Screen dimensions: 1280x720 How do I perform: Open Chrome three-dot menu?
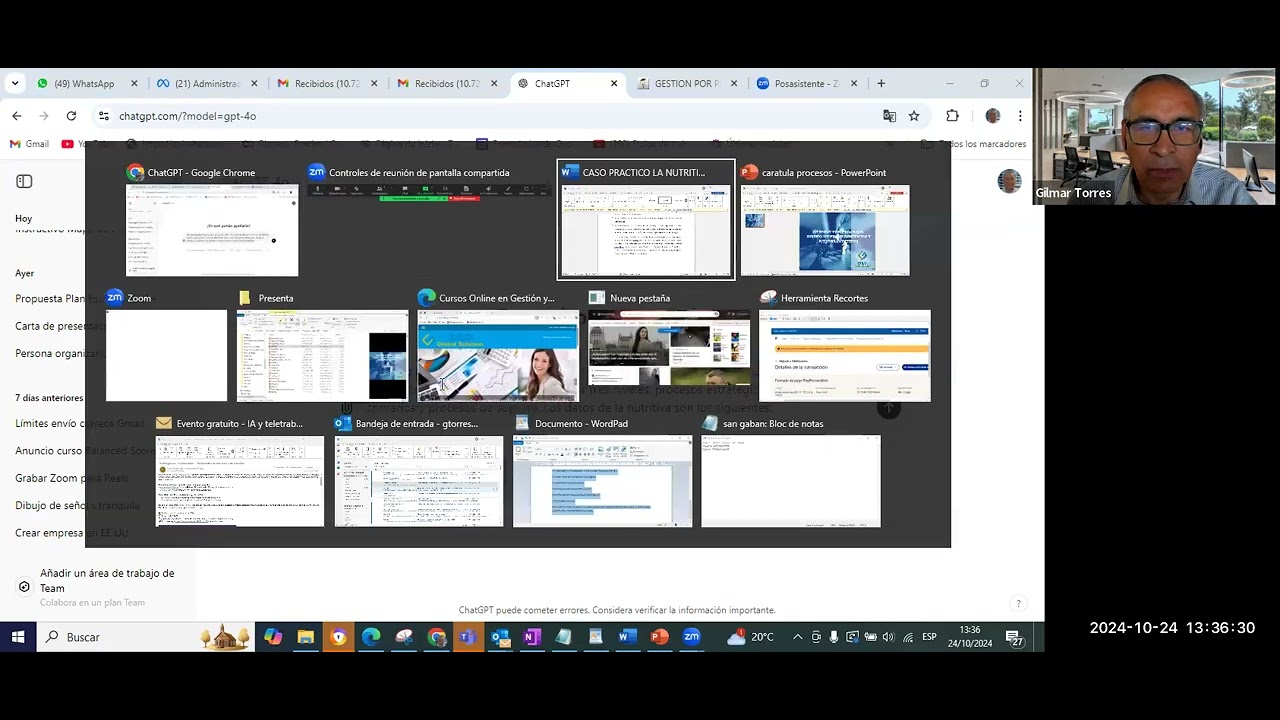pos(1020,116)
